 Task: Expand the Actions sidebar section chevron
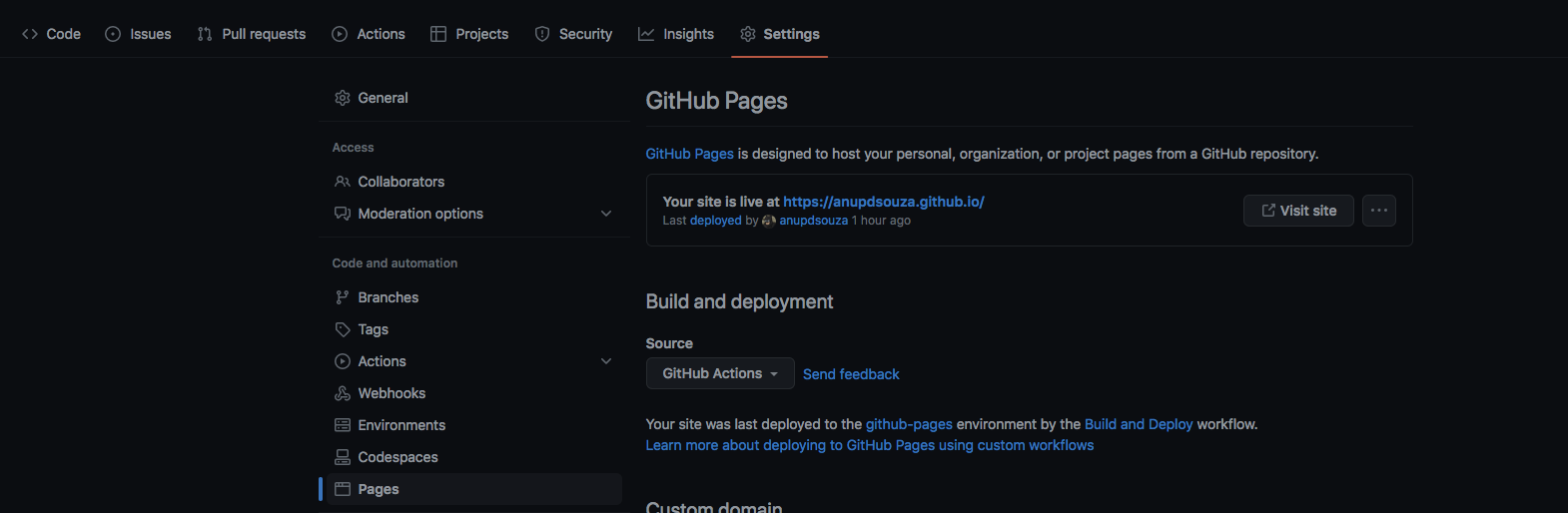(x=606, y=361)
